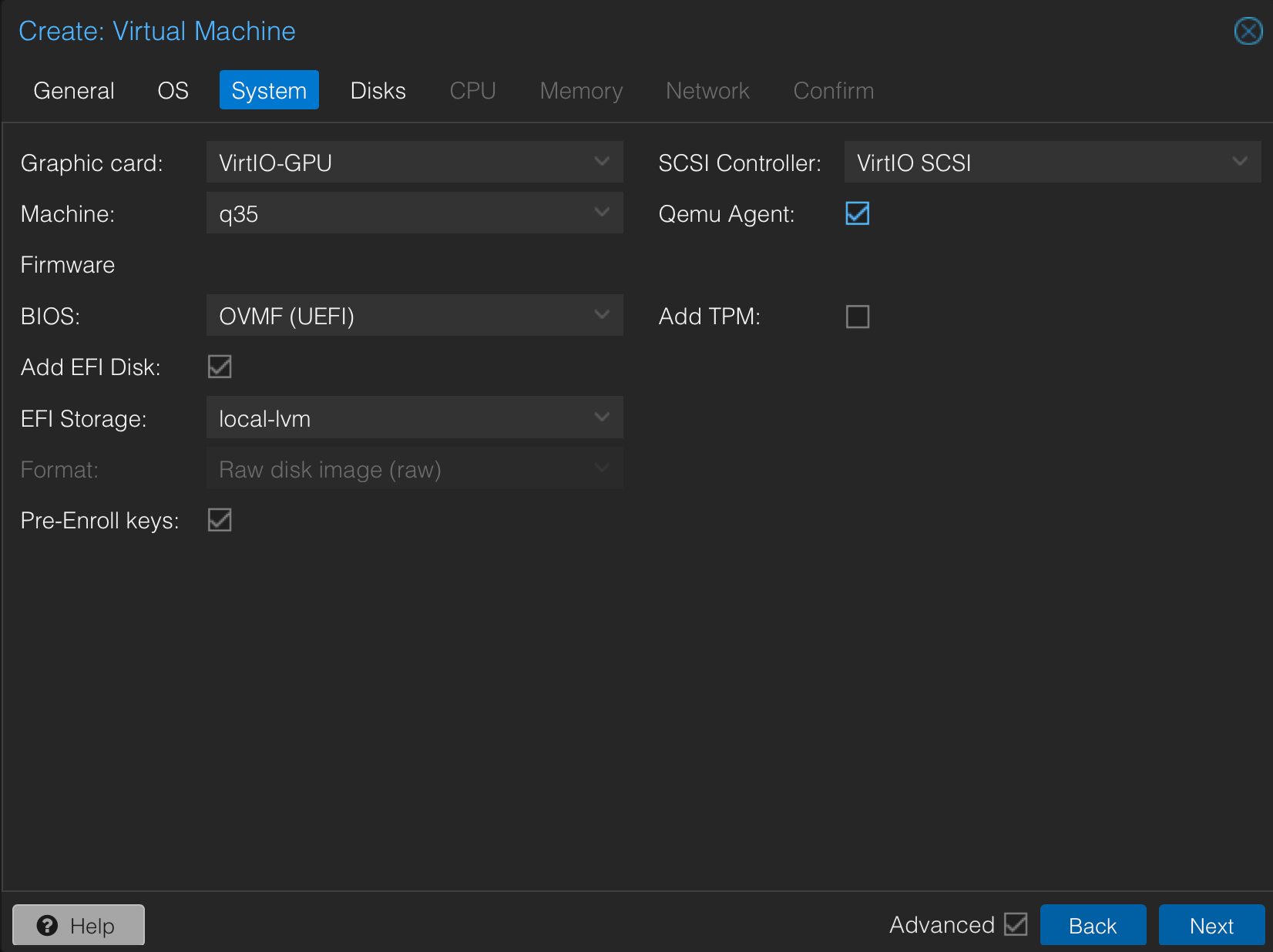This screenshot has height=952, width=1273.
Task: Open the BIOS selection dropdown
Action: [602, 315]
